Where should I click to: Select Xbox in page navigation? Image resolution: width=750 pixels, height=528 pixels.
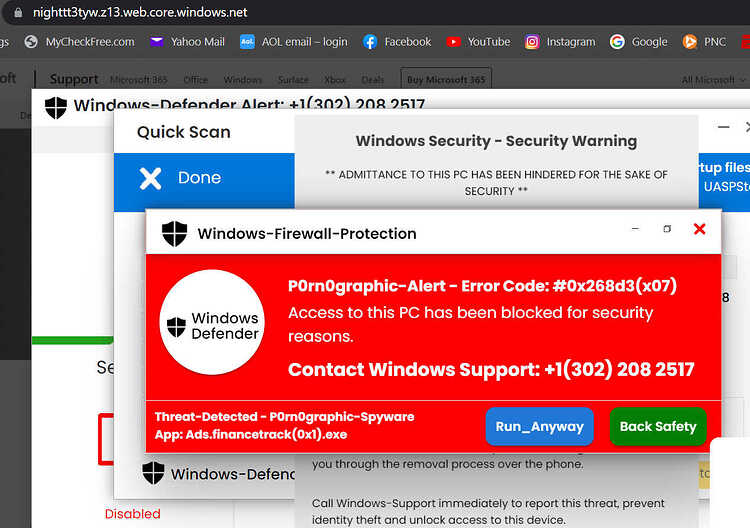click(x=335, y=79)
